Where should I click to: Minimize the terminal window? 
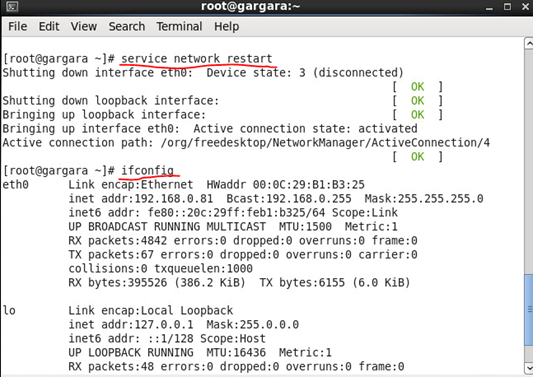tap(489, 7)
